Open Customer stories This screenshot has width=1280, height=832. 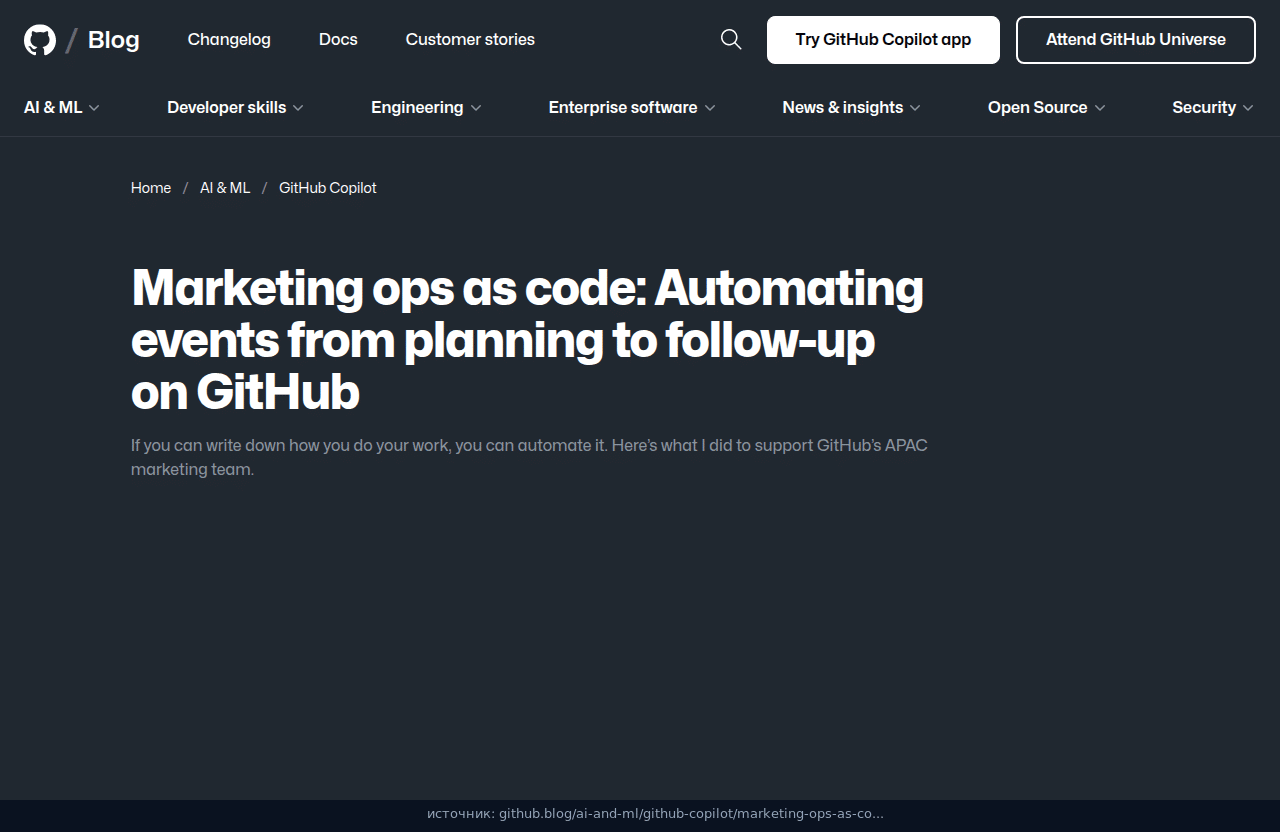click(x=470, y=39)
